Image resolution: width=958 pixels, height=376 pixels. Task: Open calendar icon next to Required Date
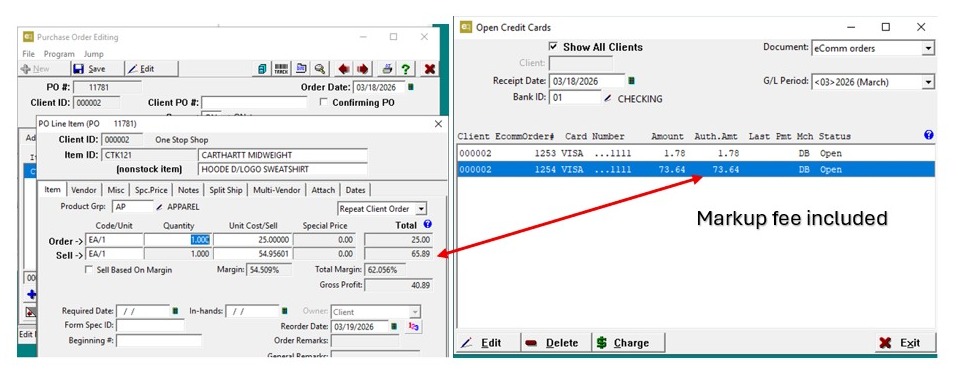[x=175, y=311]
